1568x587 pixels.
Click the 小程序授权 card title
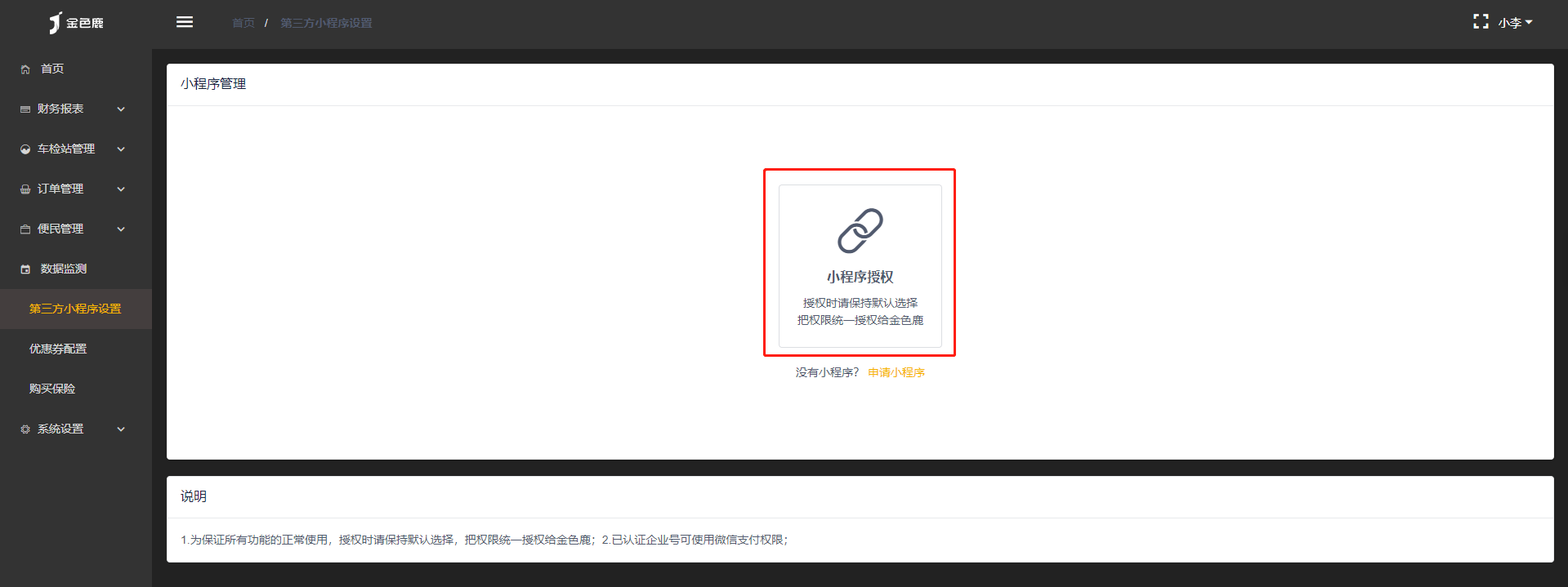click(x=860, y=277)
